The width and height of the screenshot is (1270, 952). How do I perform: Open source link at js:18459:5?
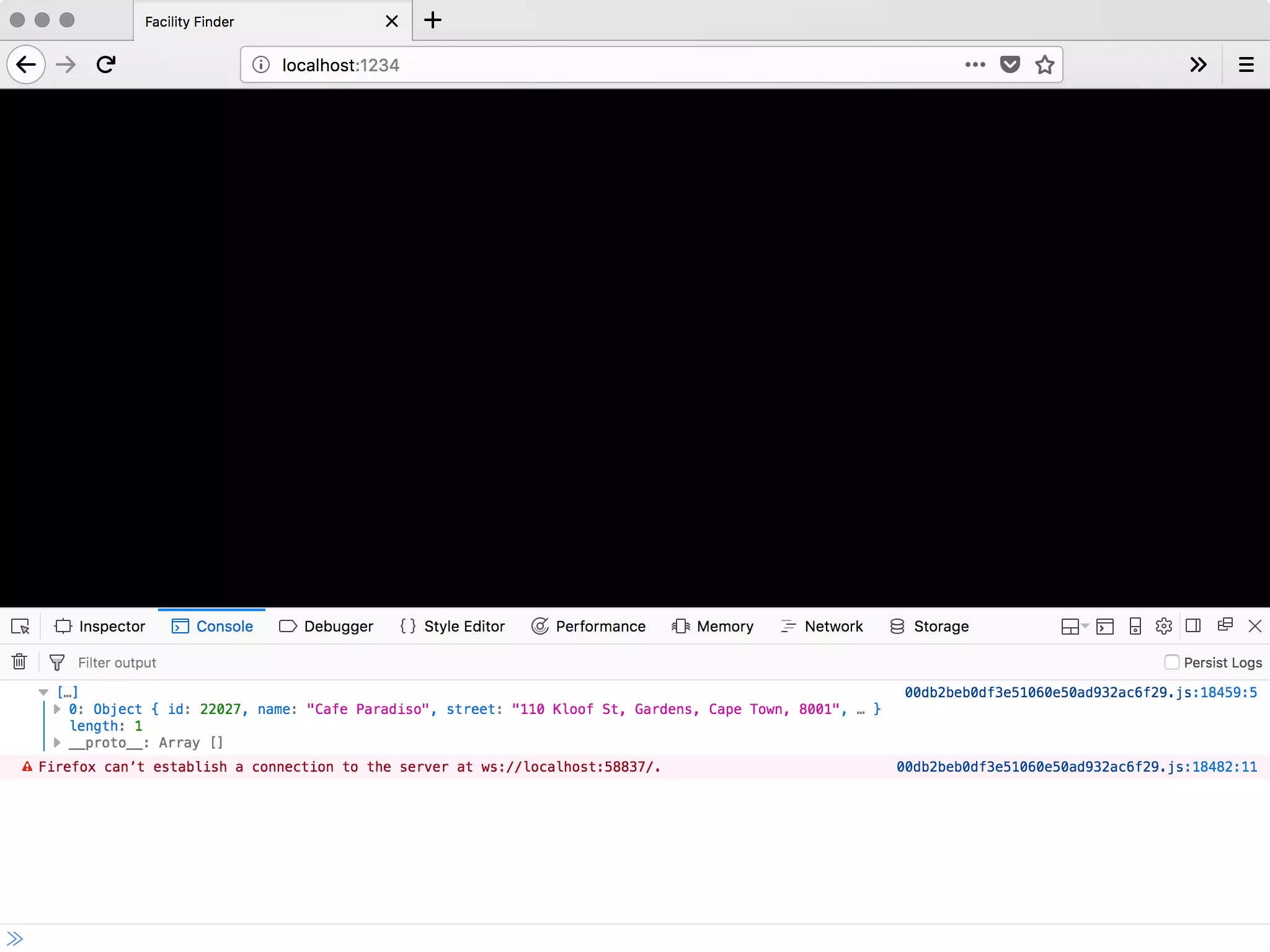click(1080, 692)
